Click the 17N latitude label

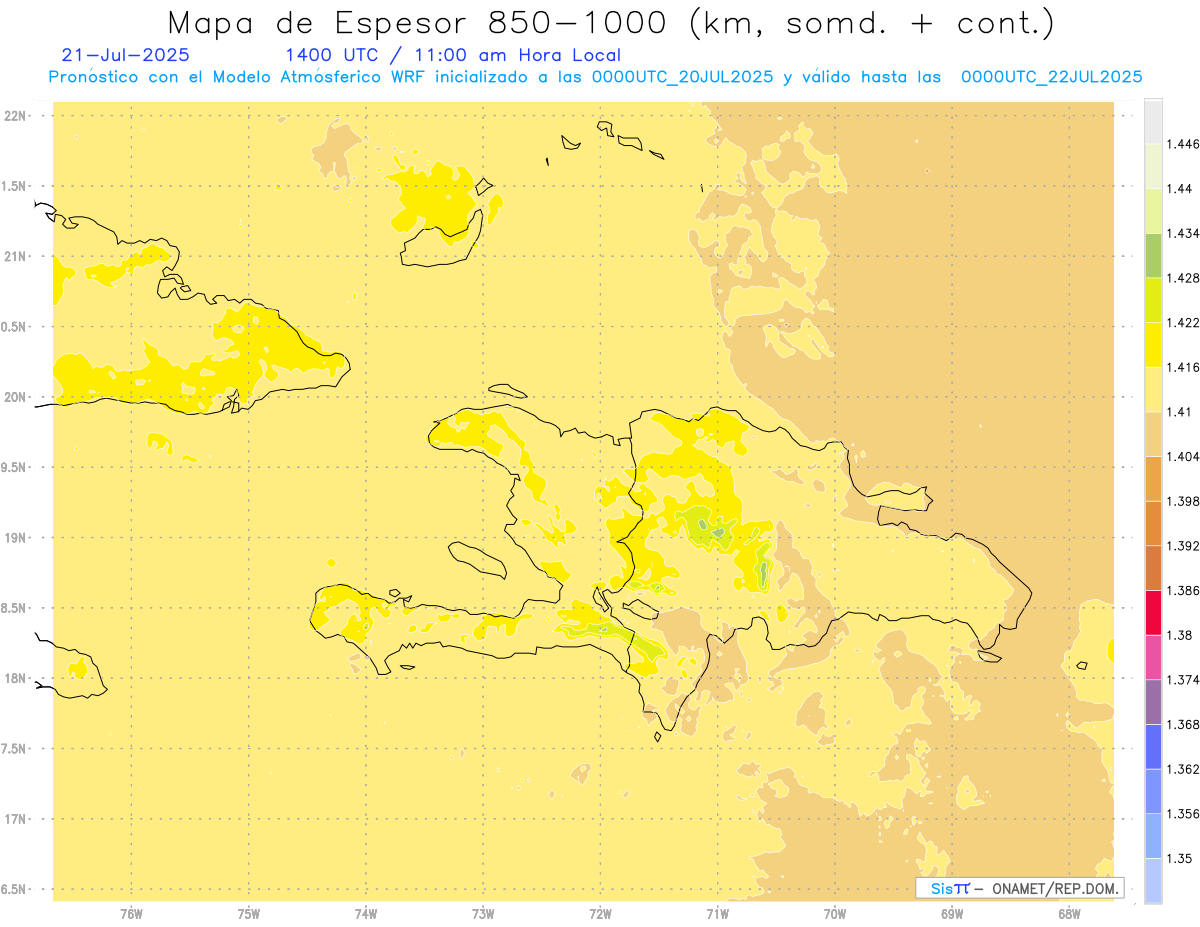15,819
